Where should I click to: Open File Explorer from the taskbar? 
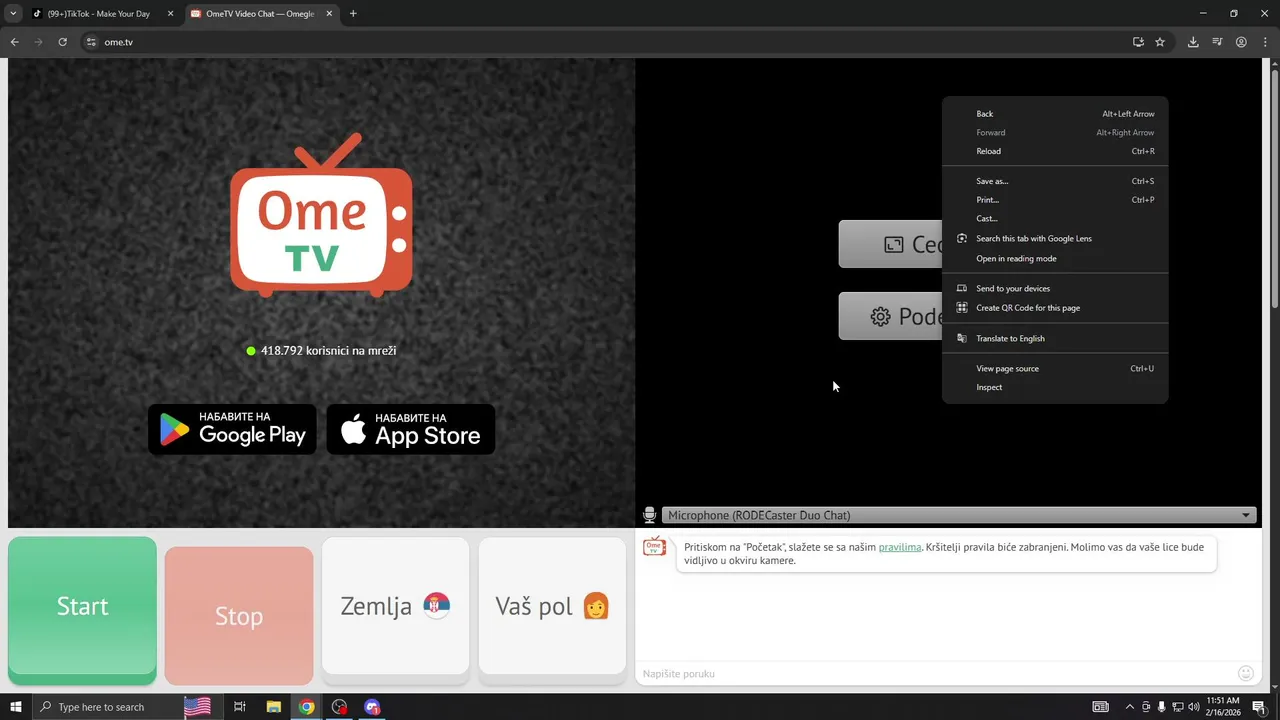tap(273, 707)
